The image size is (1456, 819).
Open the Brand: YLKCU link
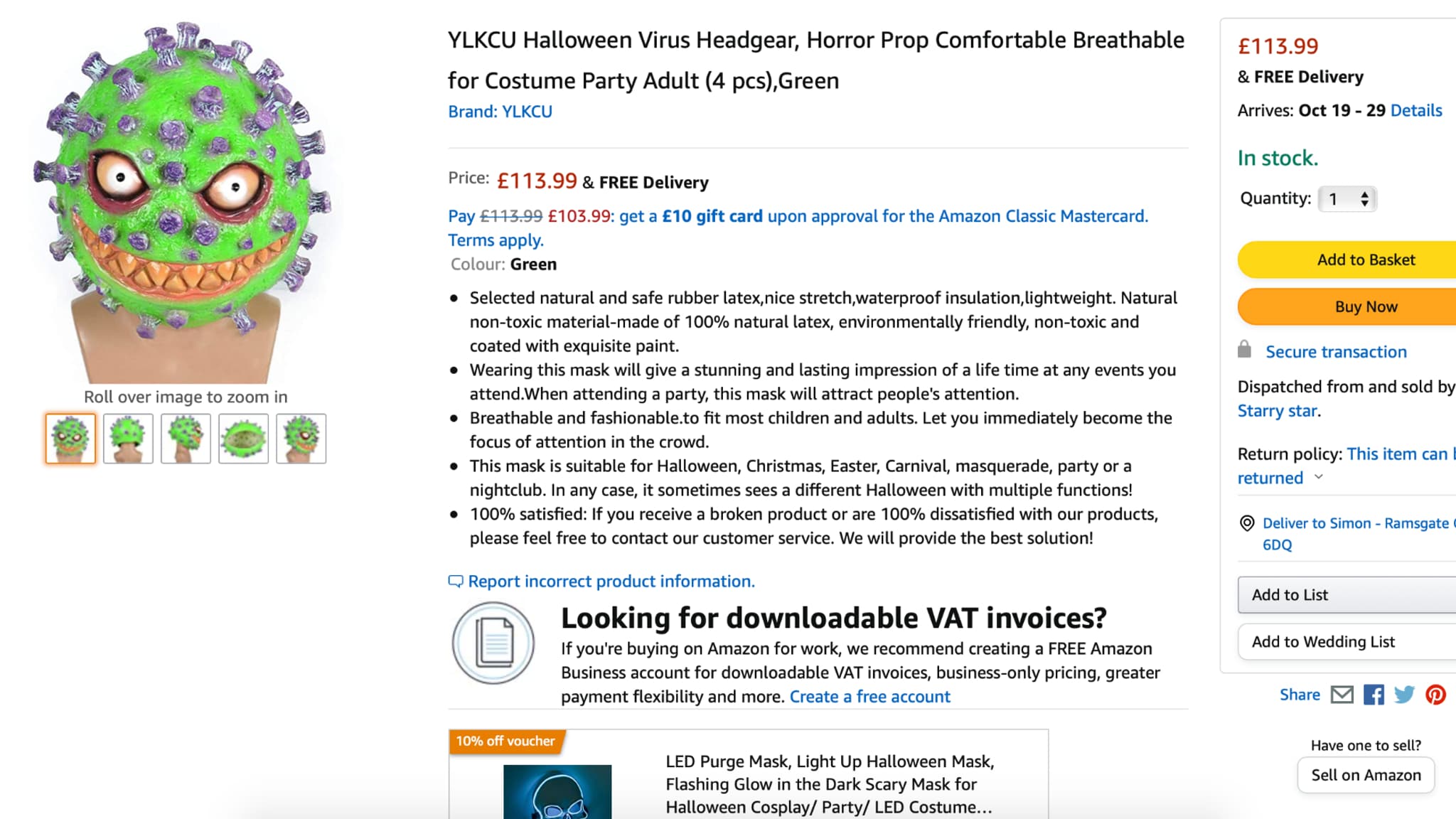500,112
